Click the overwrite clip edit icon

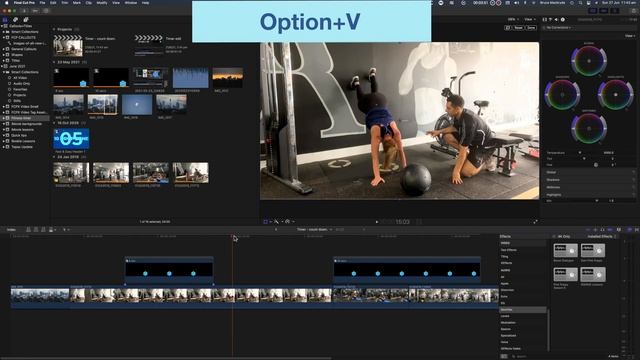[51, 229]
